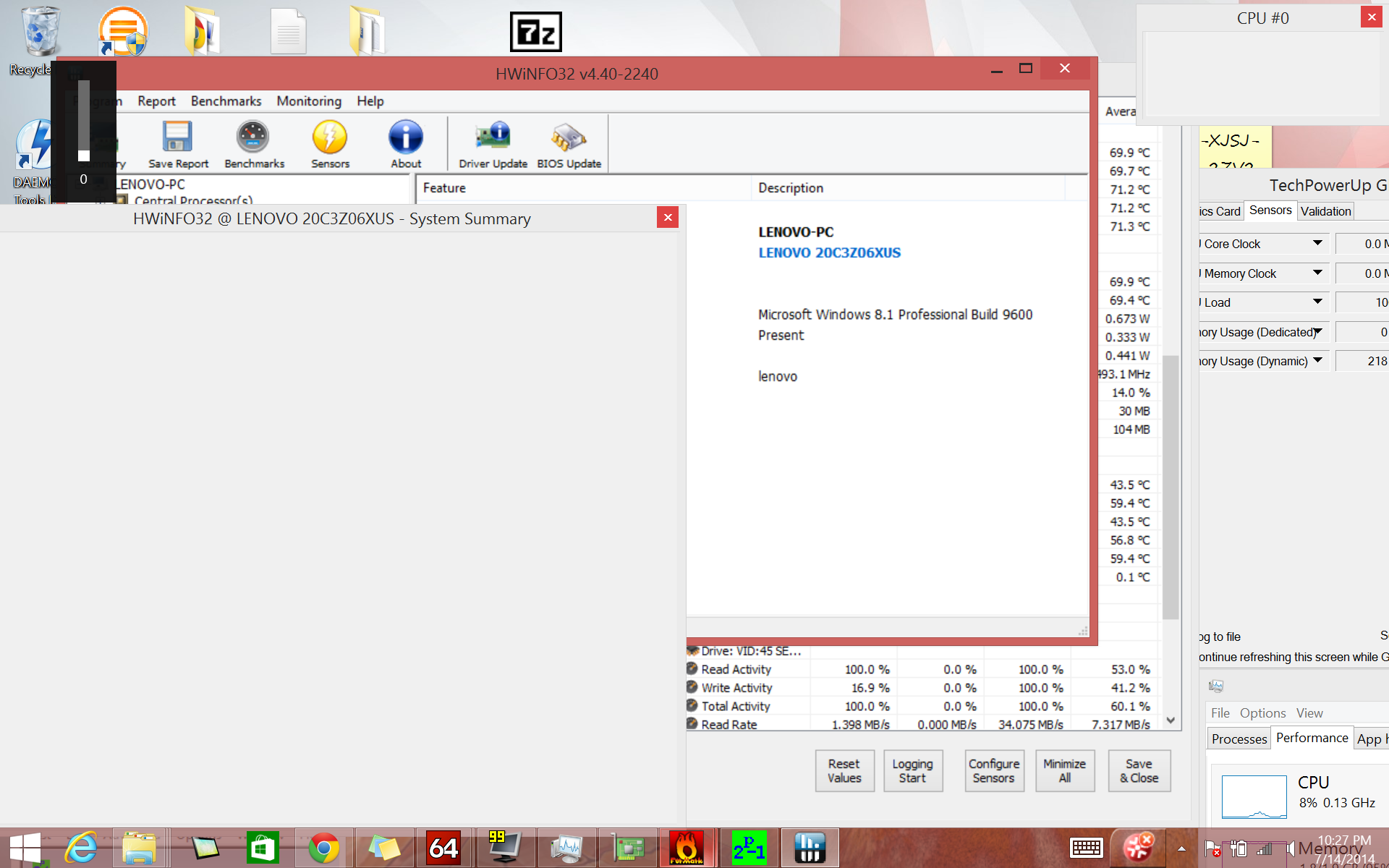Click the Action Center flag tray icon
This screenshot has width=1389, height=868.
tap(1212, 848)
